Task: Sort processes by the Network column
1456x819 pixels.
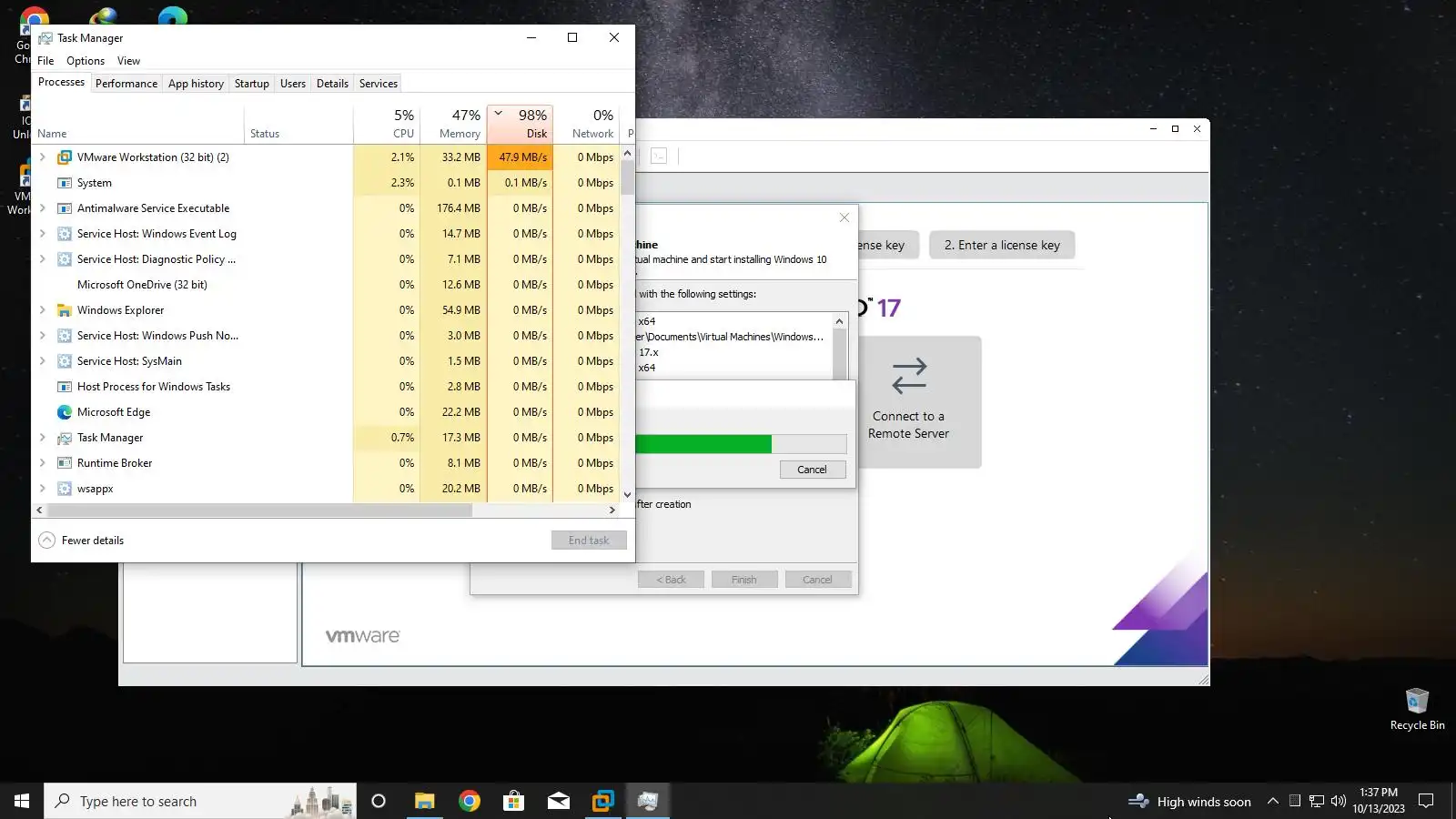Action: [587, 124]
